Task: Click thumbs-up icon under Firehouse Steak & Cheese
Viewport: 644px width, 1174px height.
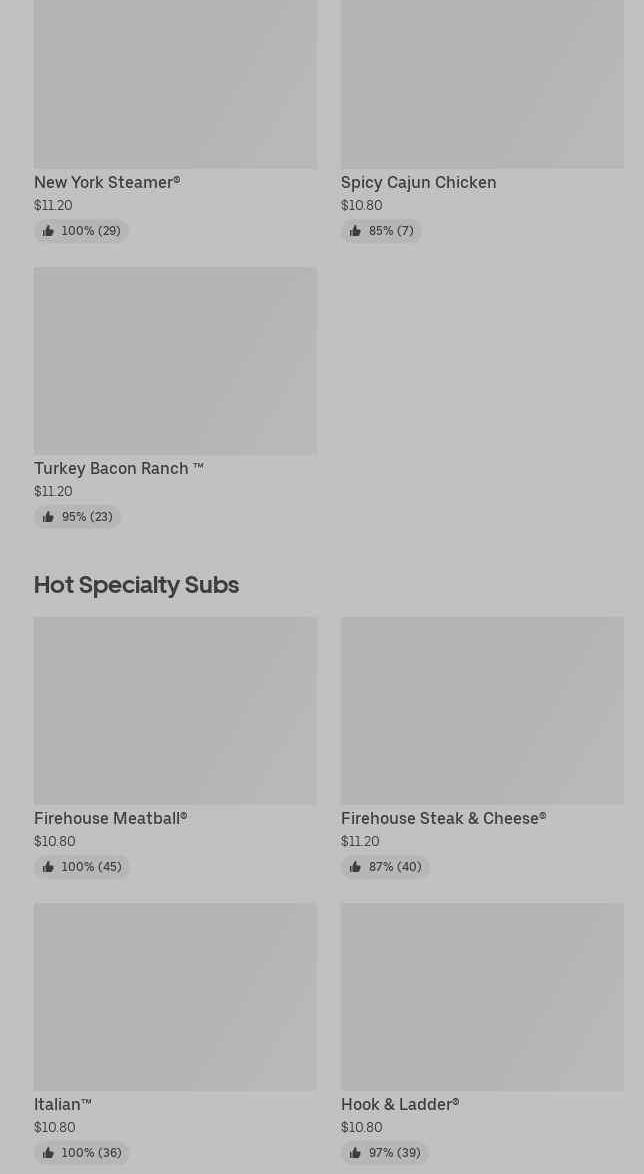Action: tap(355, 867)
